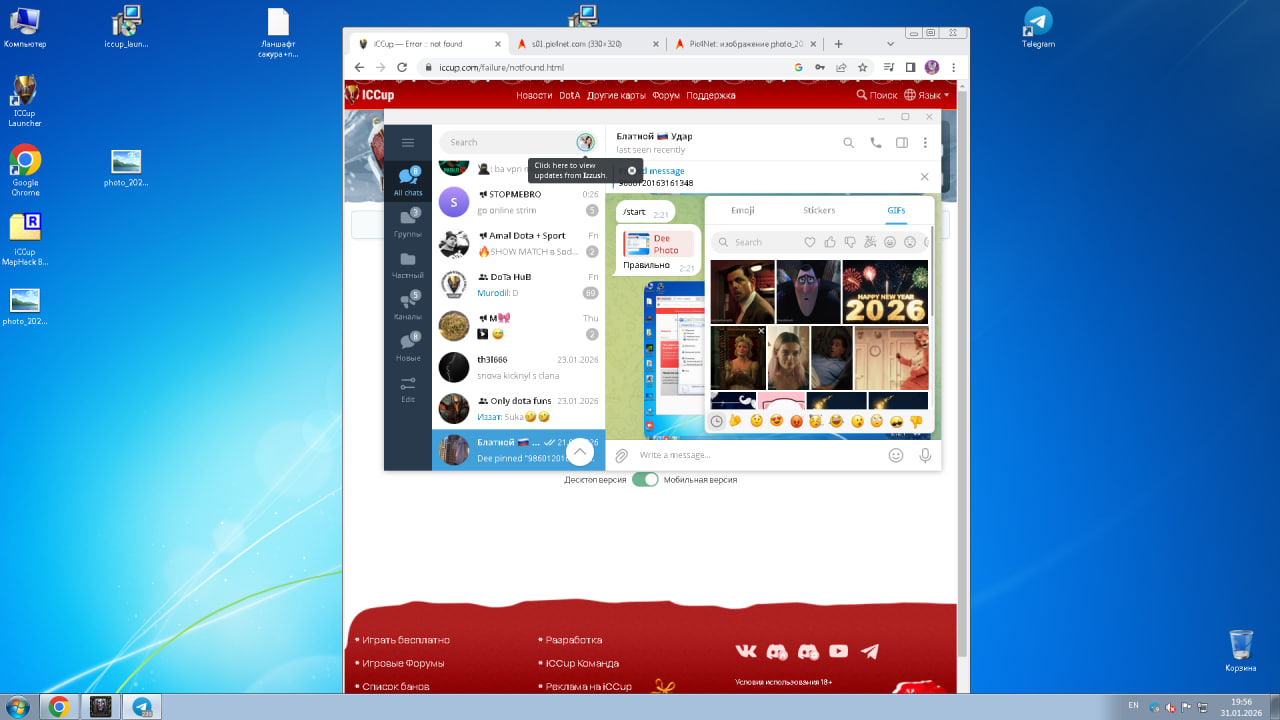The height and width of the screenshot is (720, 1280).
Task: Reload the ICCup page
Action: 402,67
